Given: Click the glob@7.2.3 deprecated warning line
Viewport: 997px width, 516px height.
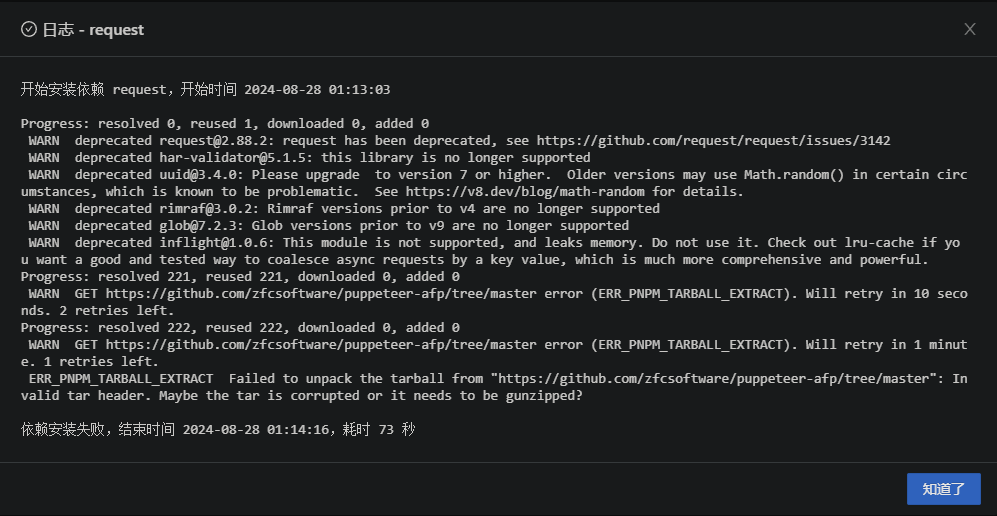Looking at the screenshot, I should click(x=328, y=226).
